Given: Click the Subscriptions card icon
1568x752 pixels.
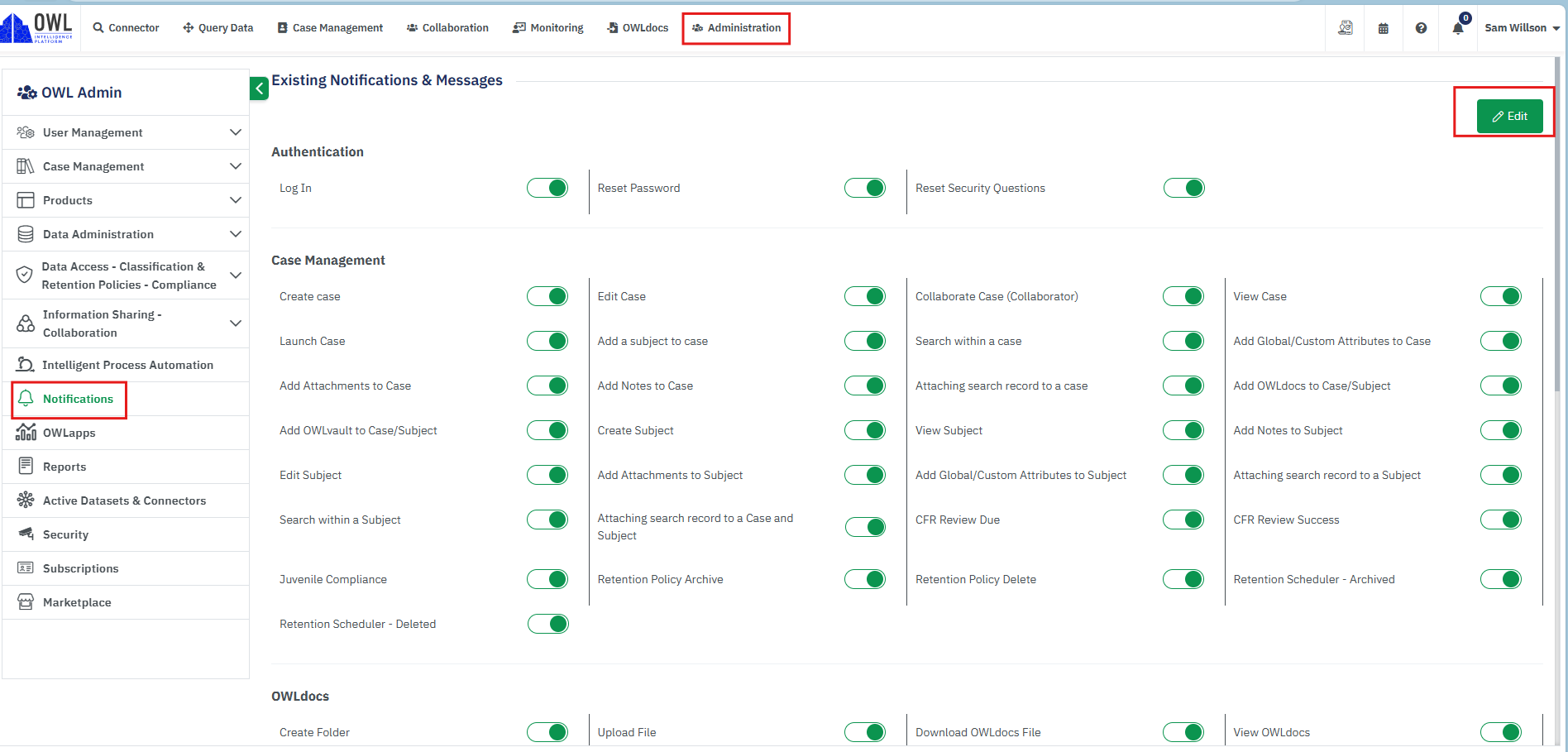Looking at the screenshot, I should [26, 568].
